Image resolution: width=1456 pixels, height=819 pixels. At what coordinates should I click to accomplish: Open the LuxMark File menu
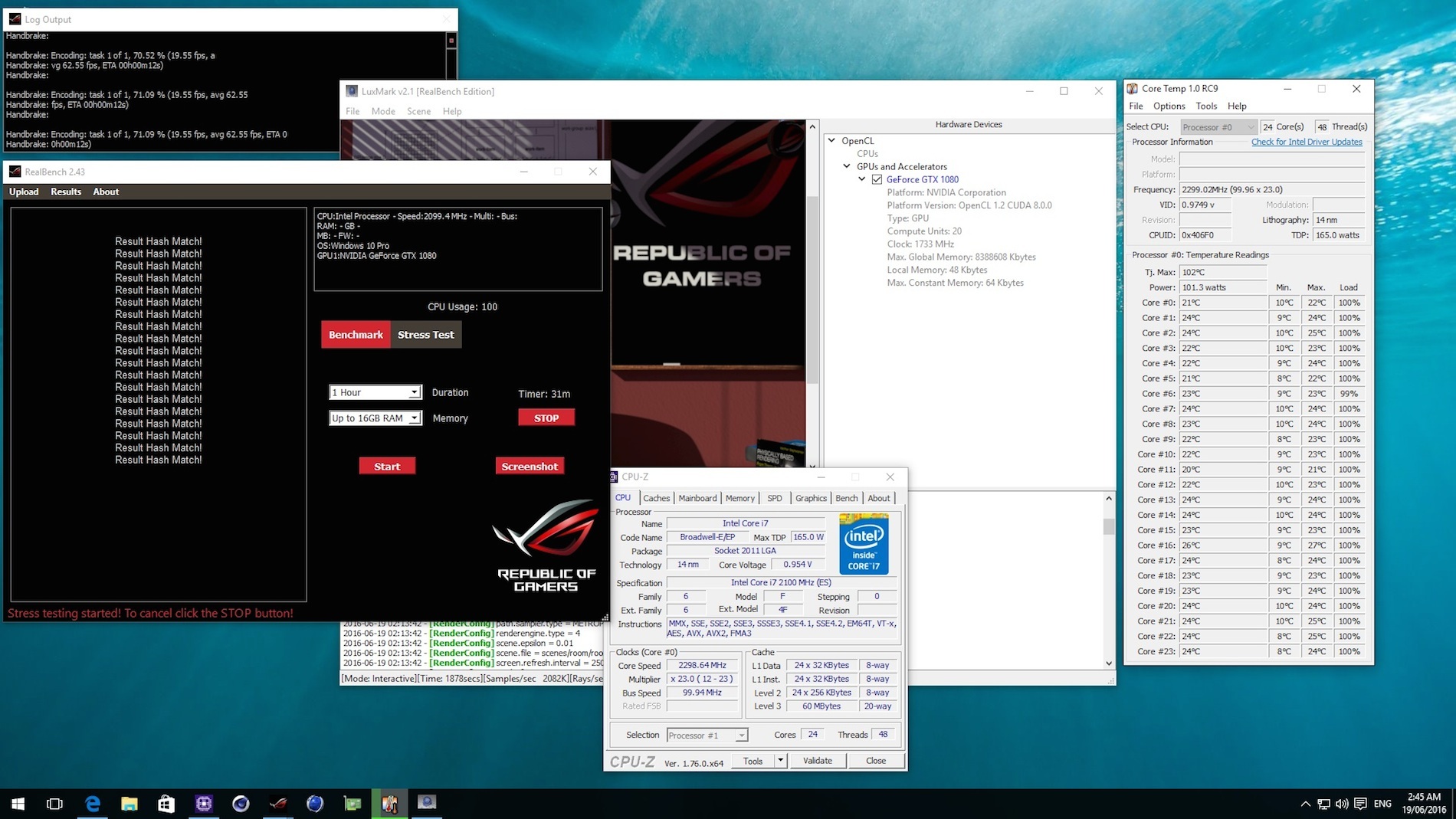[353, 111]
